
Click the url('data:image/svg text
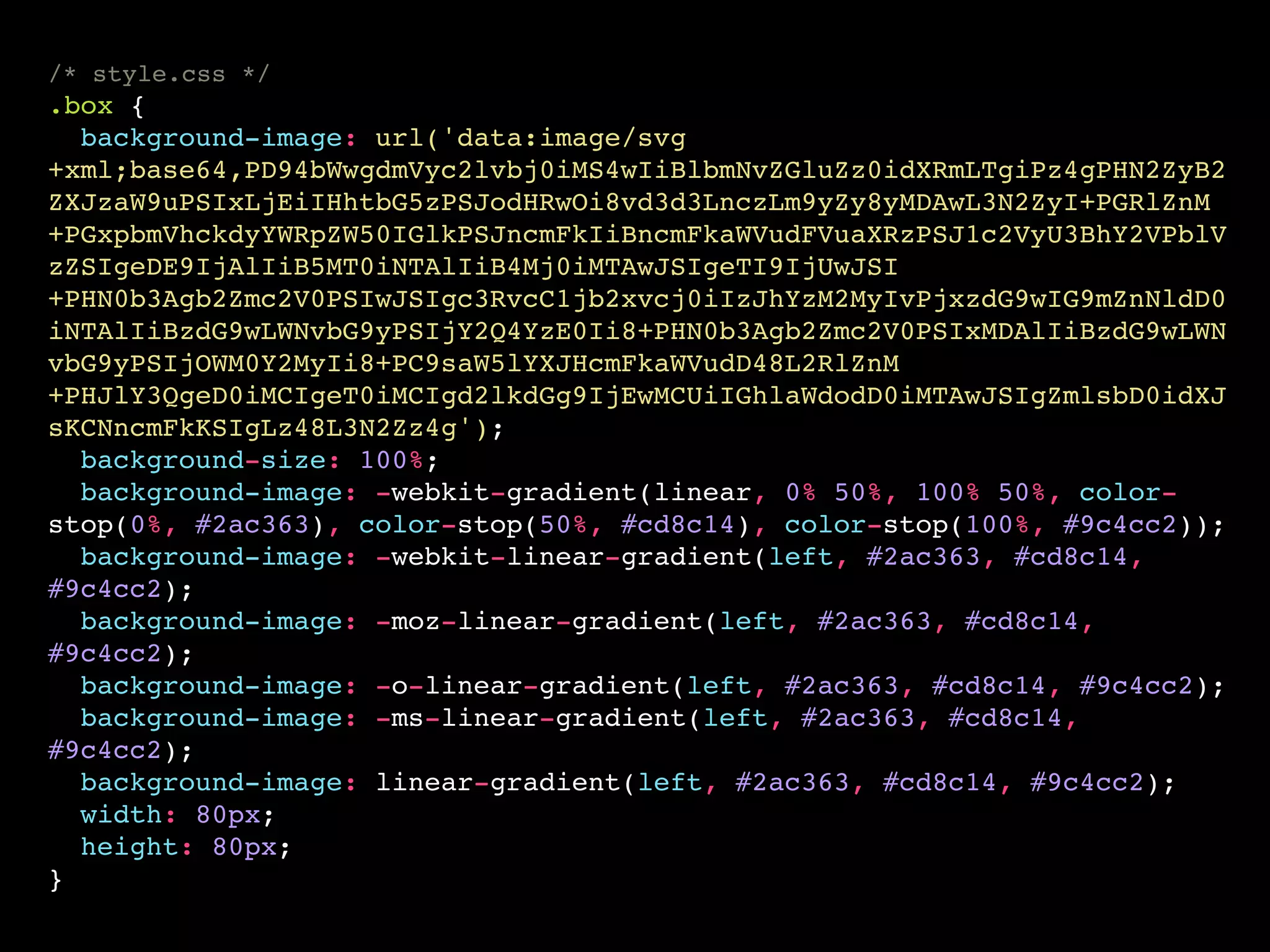530,138
